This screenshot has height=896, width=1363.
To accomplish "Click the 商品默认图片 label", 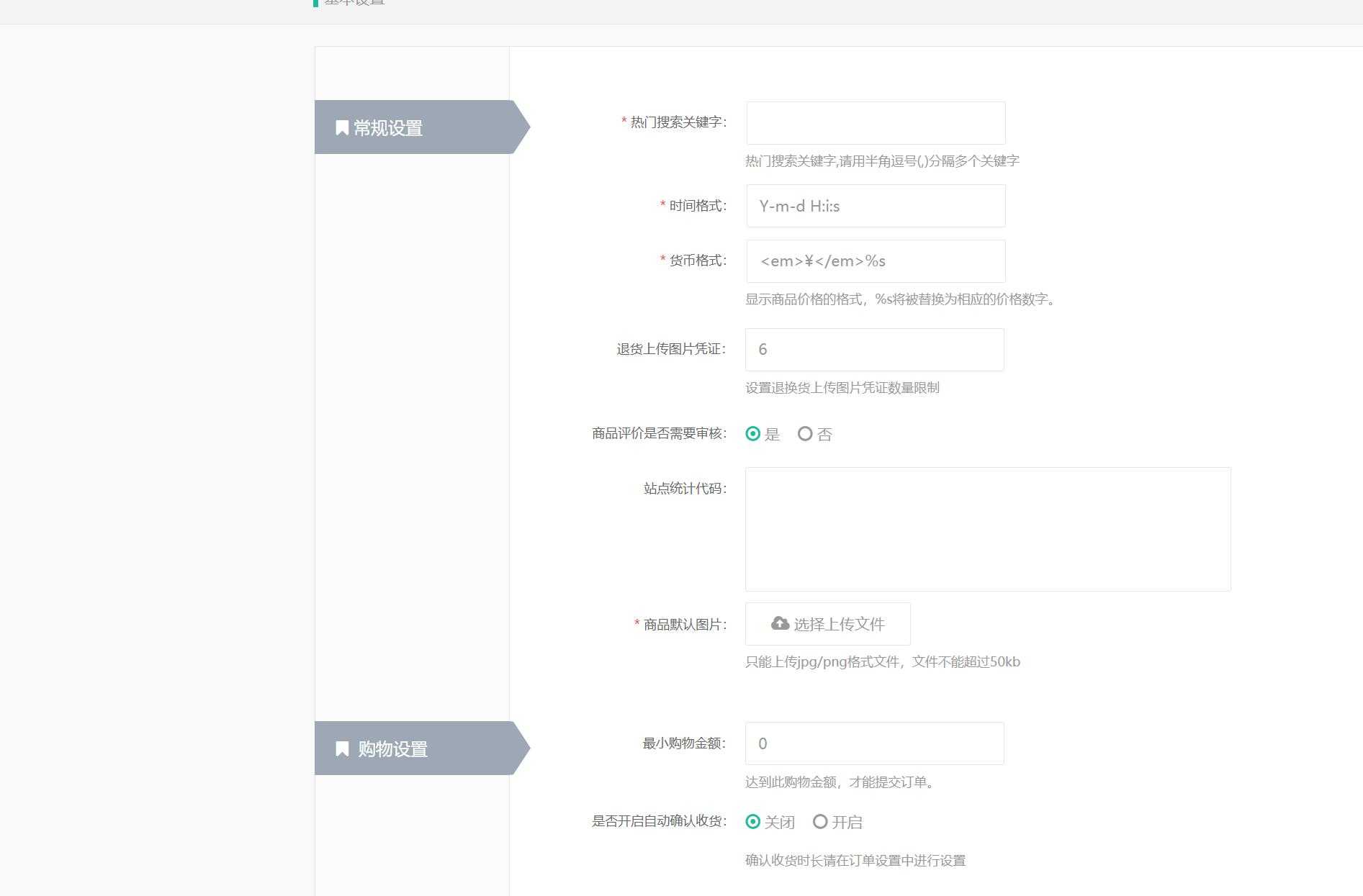I will 681,623.
